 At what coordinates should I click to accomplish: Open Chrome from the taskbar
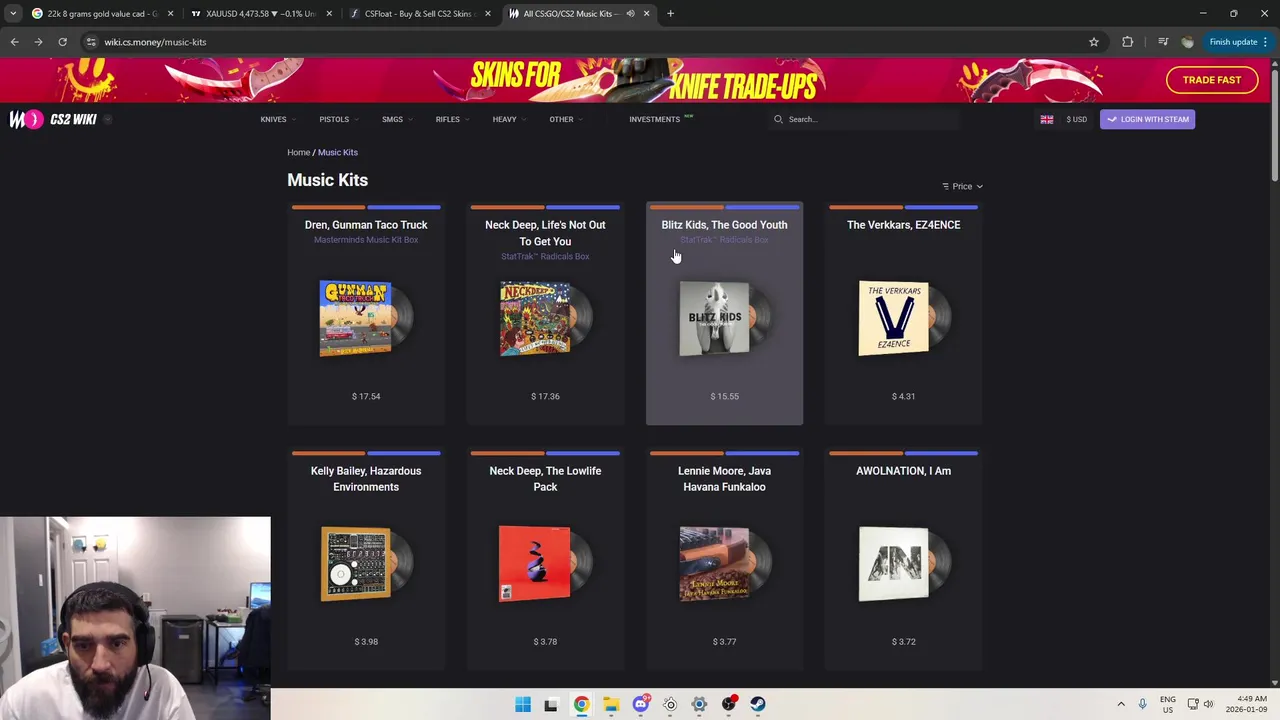tap(581, 704)
